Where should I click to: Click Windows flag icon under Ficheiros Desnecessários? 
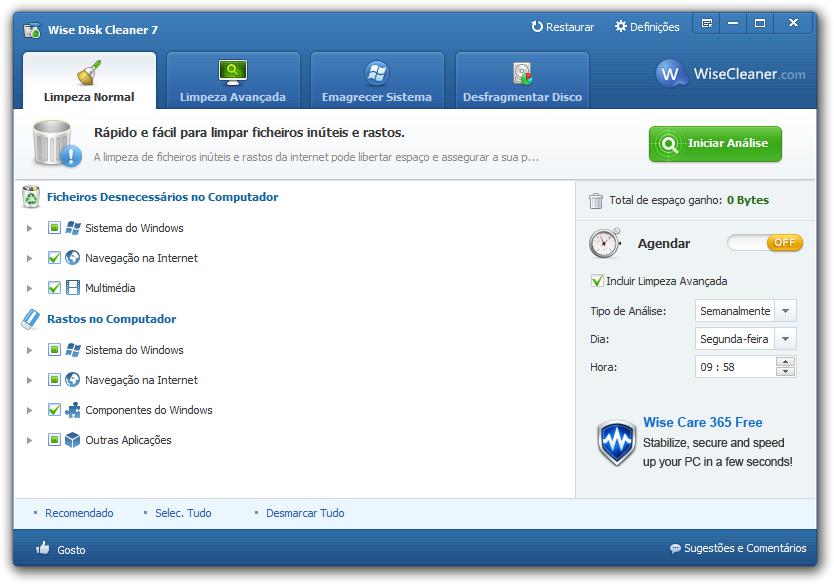coord(73,228)
